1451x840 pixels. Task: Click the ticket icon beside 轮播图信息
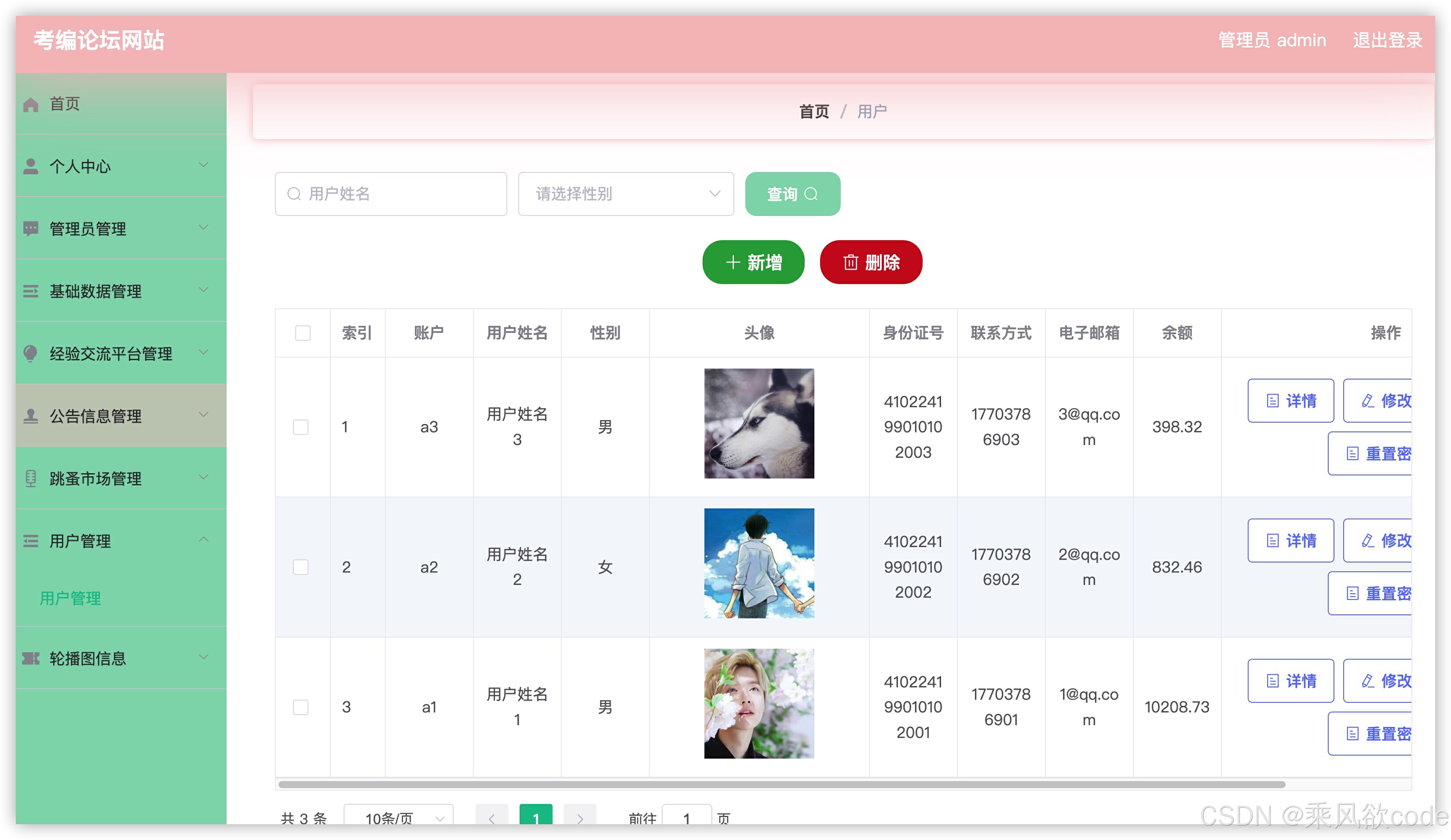point(30,658)
